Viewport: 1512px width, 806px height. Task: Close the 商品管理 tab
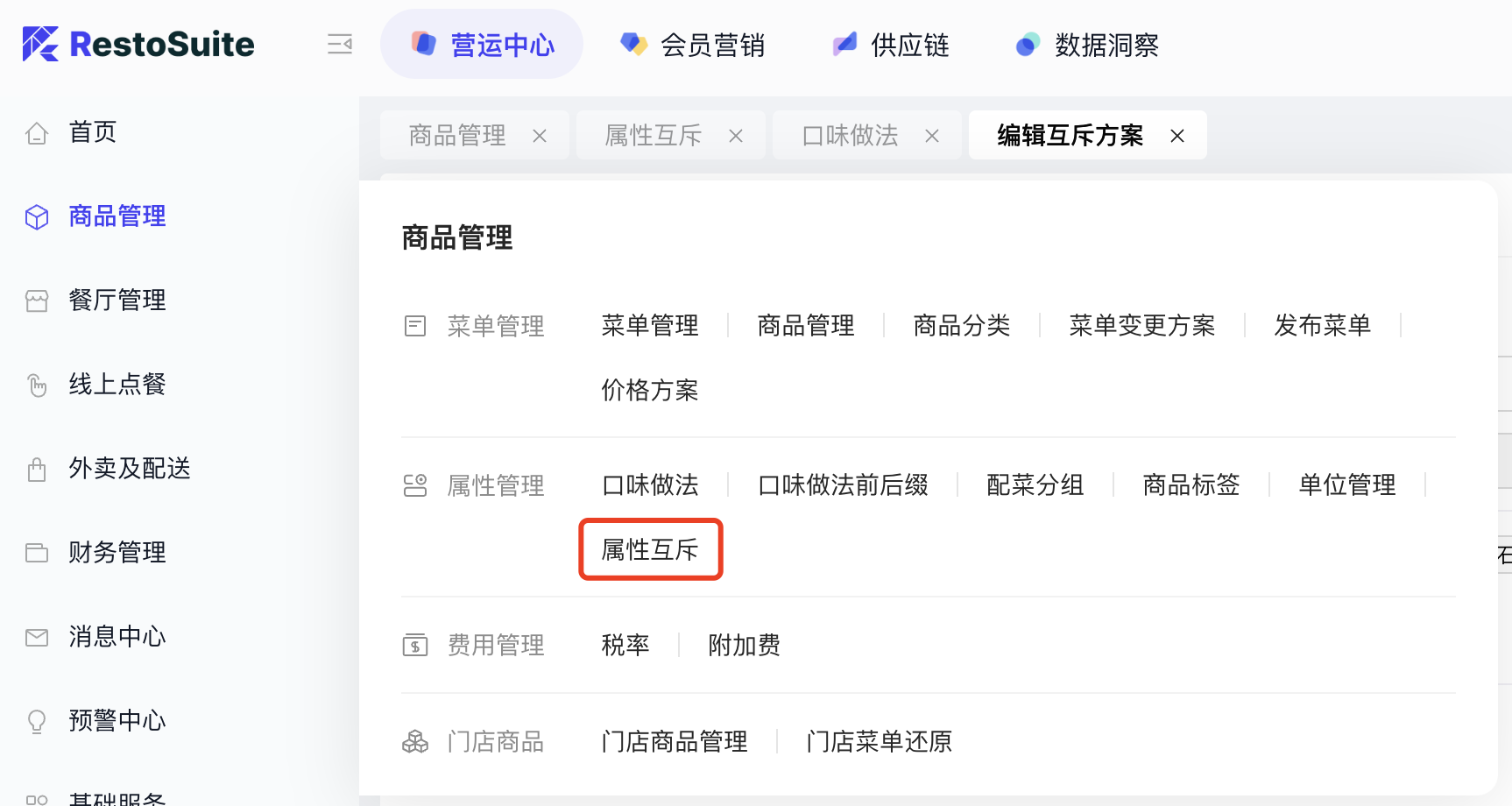540,136
